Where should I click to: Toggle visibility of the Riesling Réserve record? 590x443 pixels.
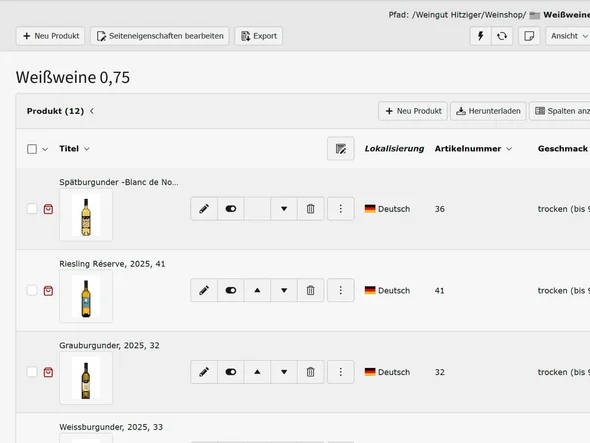click(231, 290)
